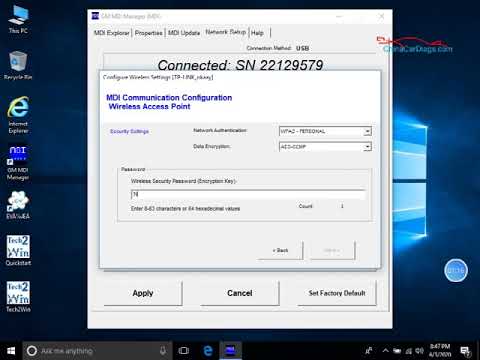
Task: Open the EWA desktop shortcut
Action: [18, 205]
